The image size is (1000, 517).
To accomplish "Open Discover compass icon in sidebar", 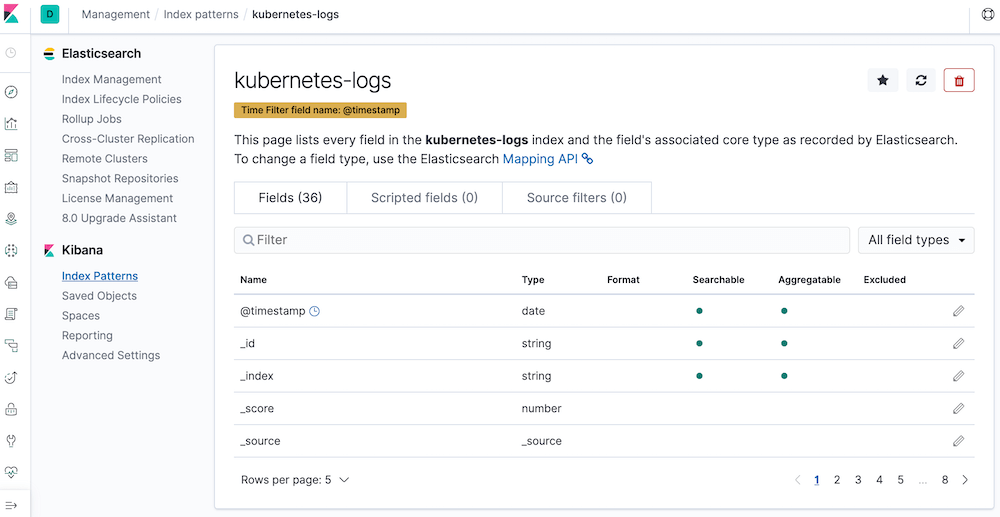I will click(x=11, y=92).
